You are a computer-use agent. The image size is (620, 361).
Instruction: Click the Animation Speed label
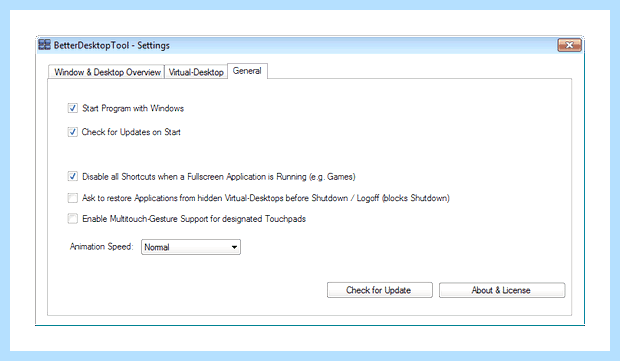click(x=101, y=246)
